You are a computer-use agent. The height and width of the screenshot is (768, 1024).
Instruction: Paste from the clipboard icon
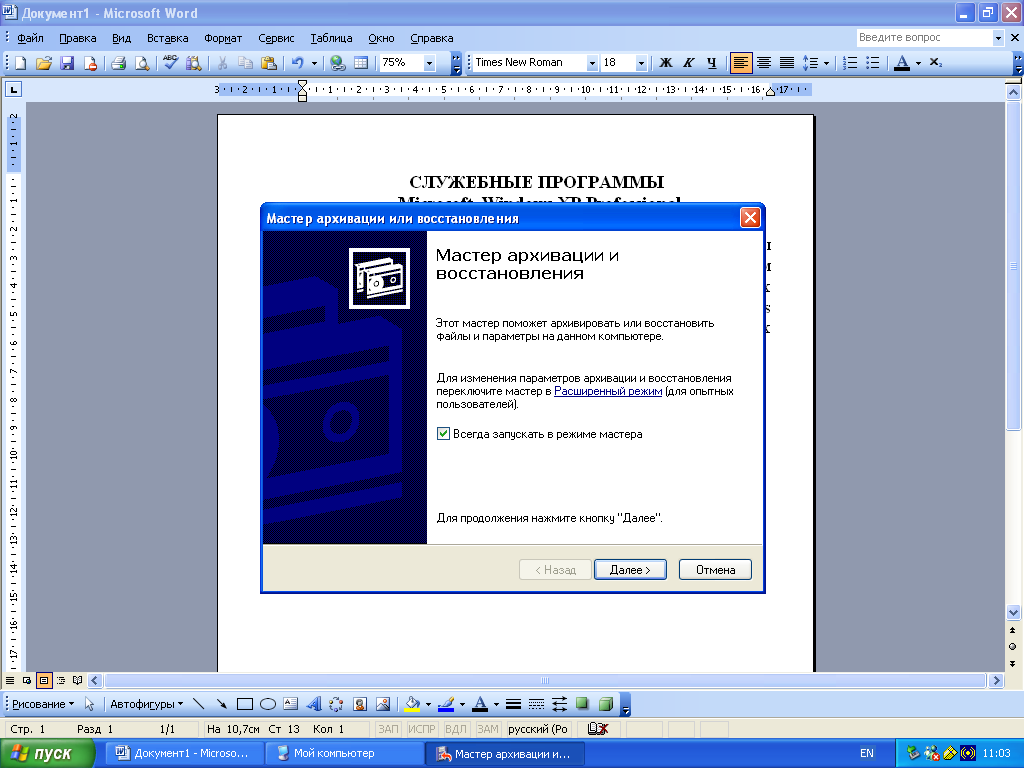pyautogui.click(x=268, y=63)
